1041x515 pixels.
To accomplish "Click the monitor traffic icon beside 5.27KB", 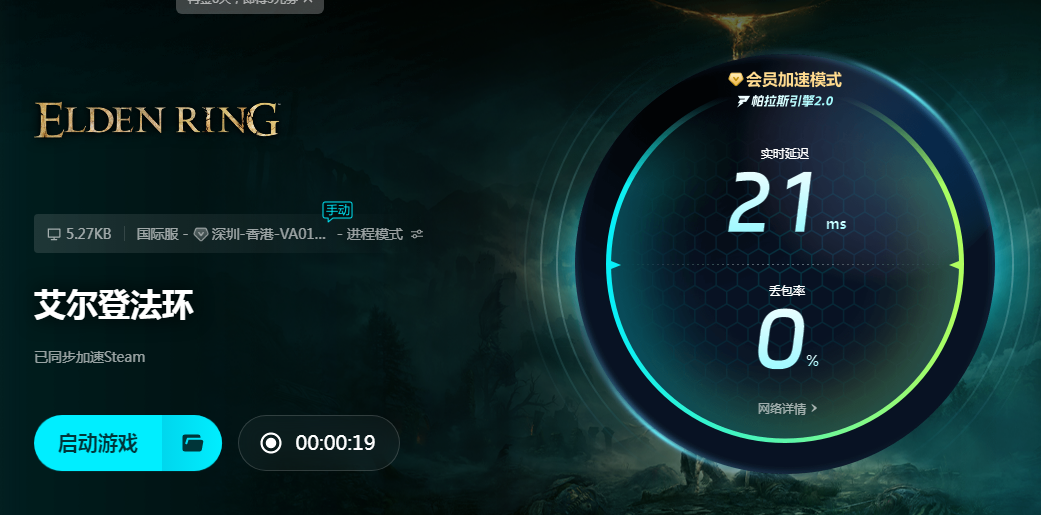I will point(54,234).
